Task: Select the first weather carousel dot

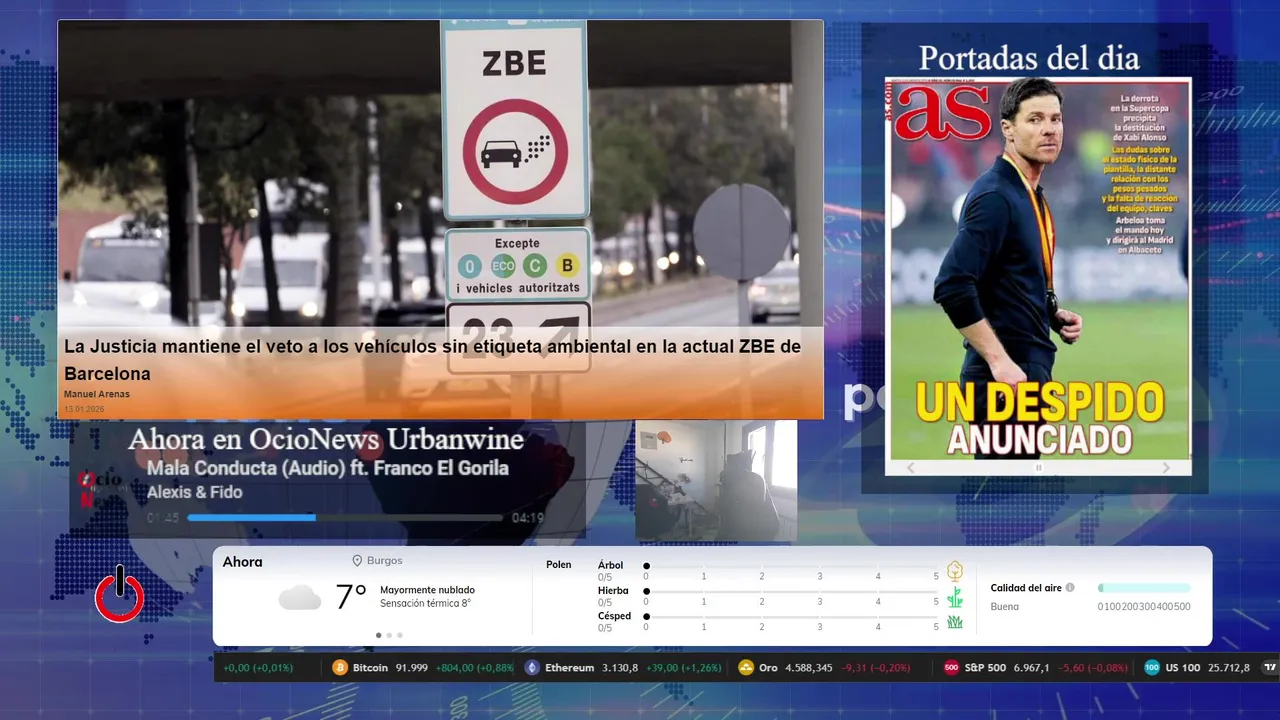Action: pos(378,635)
